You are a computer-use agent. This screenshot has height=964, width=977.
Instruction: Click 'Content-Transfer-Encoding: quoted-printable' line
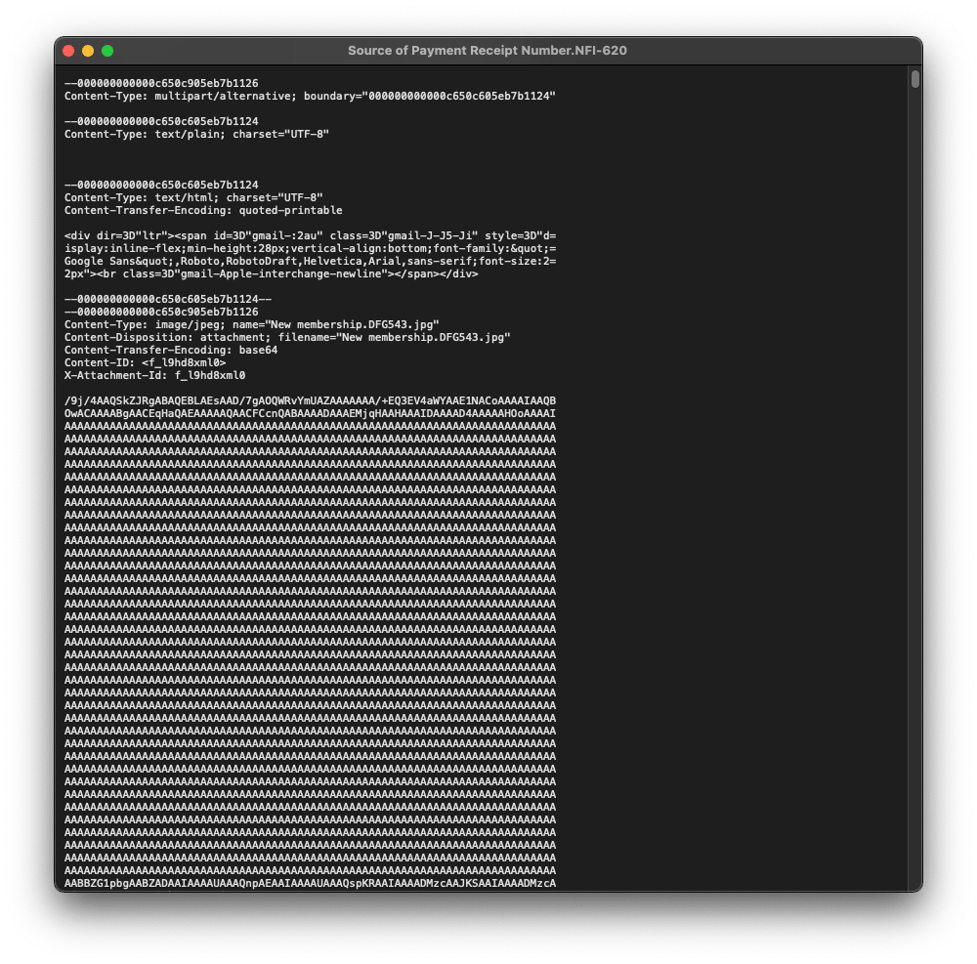click(x=203, y=211)
